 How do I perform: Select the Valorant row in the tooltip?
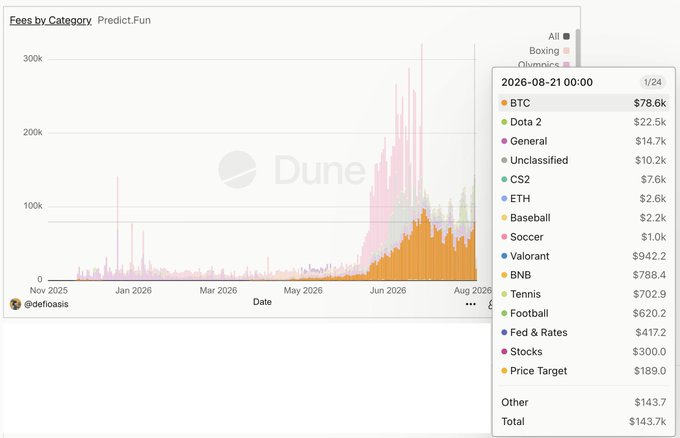(x=583, y=256)
